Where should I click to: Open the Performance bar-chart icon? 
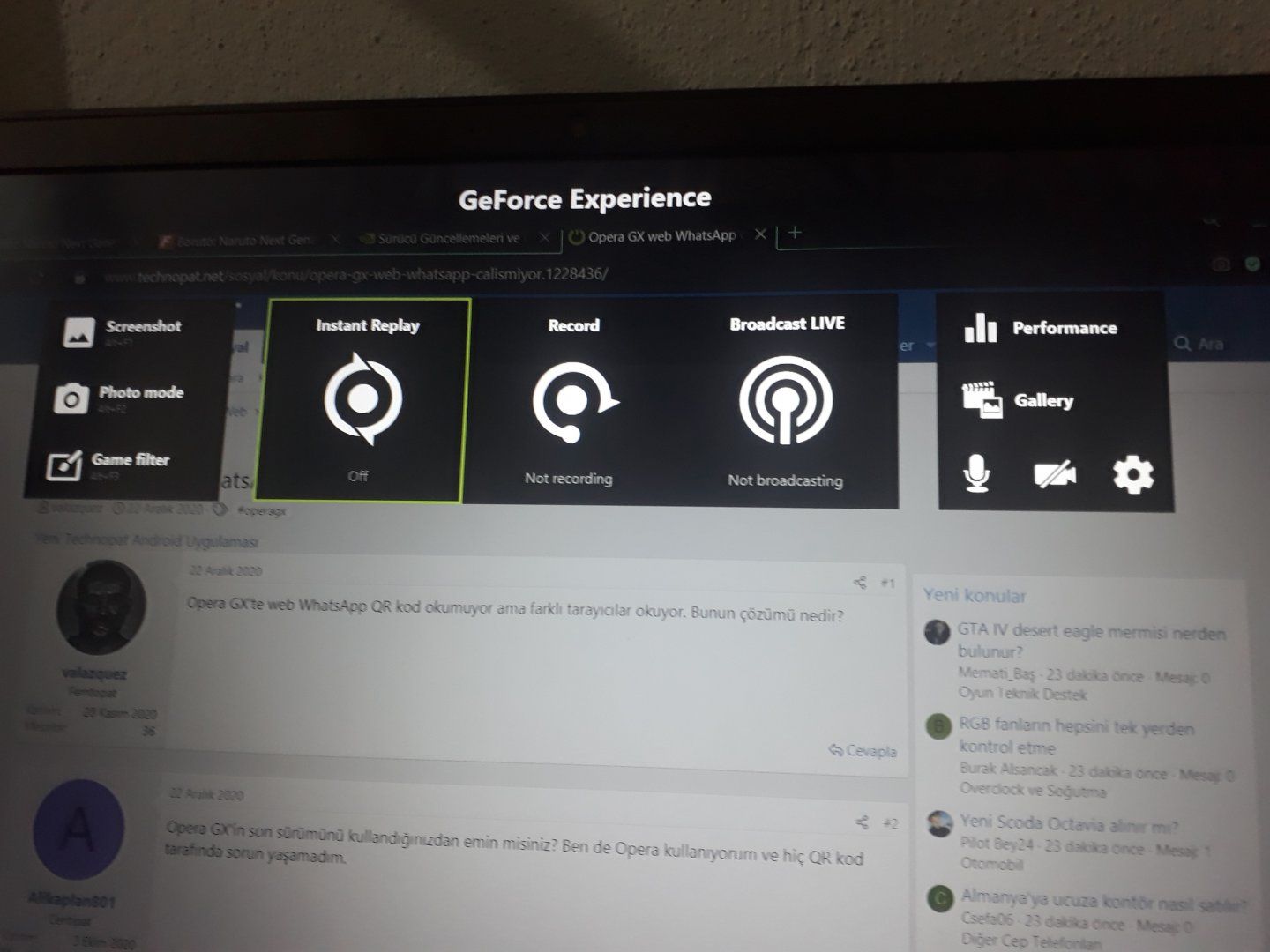pos(980,327)
